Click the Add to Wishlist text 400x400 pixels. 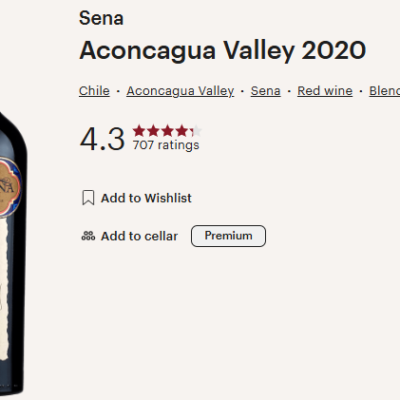tap(146, 198)
